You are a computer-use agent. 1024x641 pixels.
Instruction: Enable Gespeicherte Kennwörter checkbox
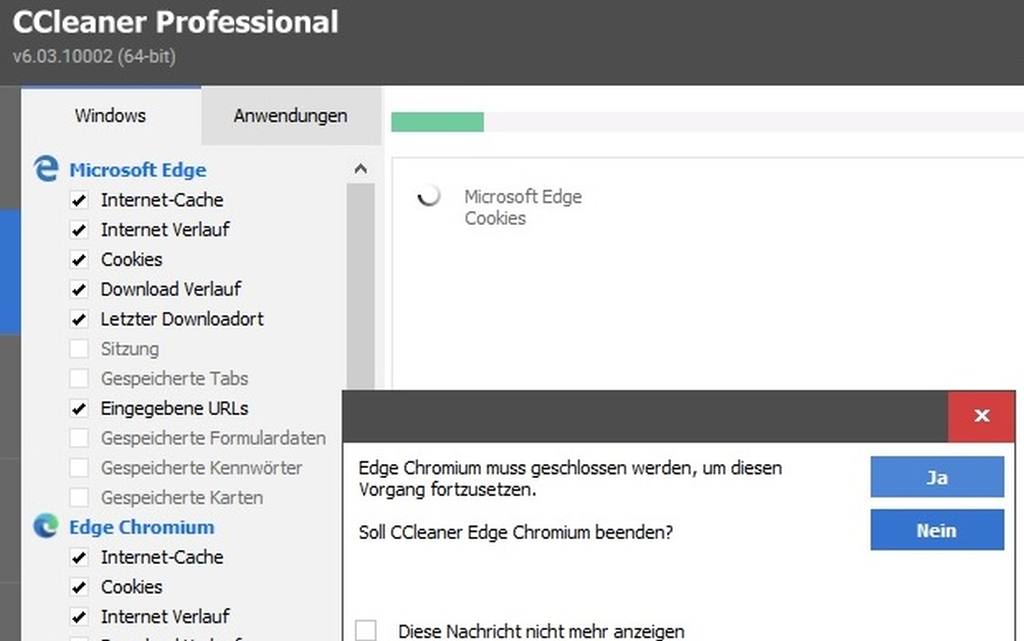pyautogui.click(x=79, y=467)
